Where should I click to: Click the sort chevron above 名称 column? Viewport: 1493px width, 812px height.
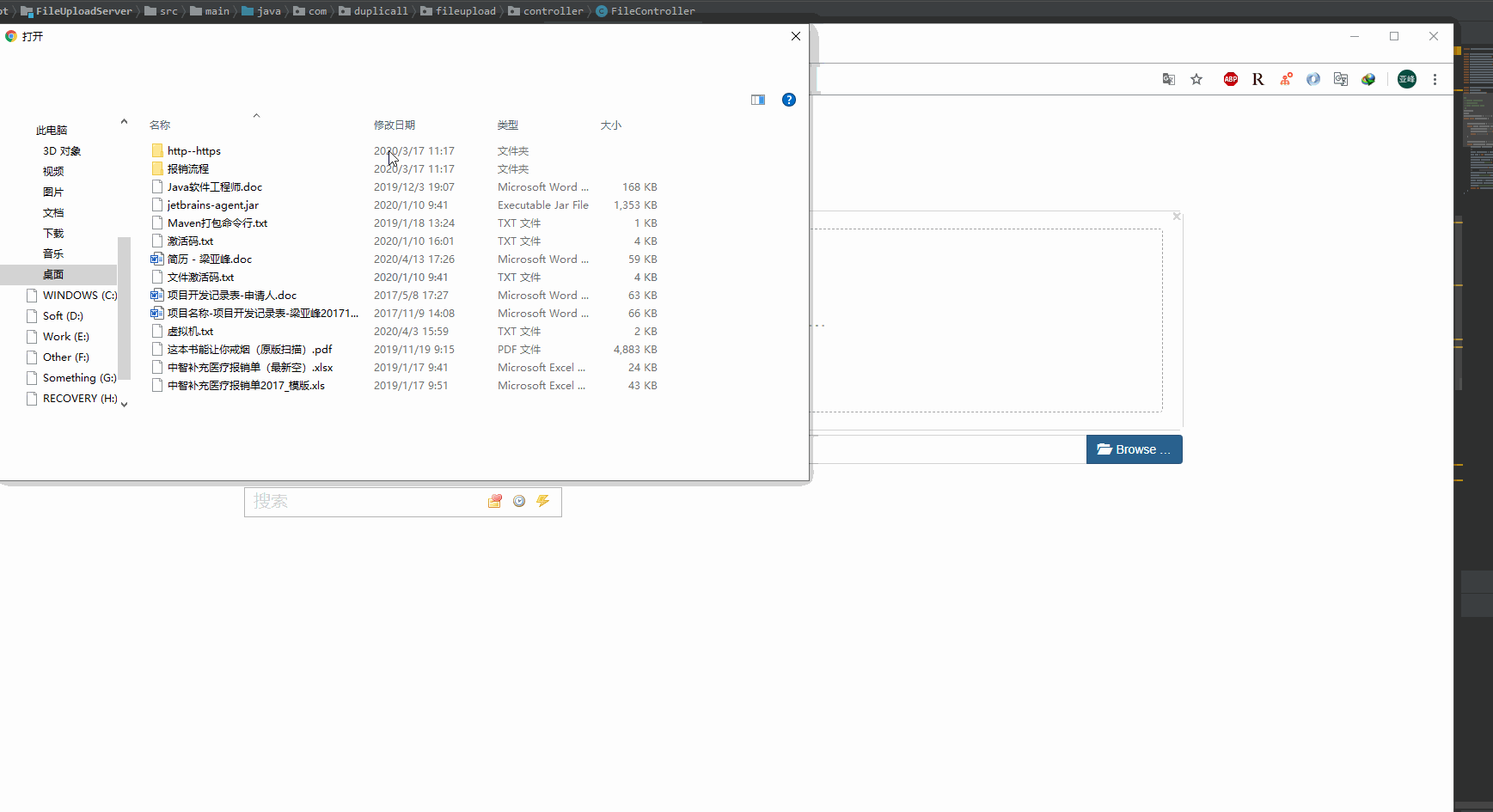pos(256,114)
